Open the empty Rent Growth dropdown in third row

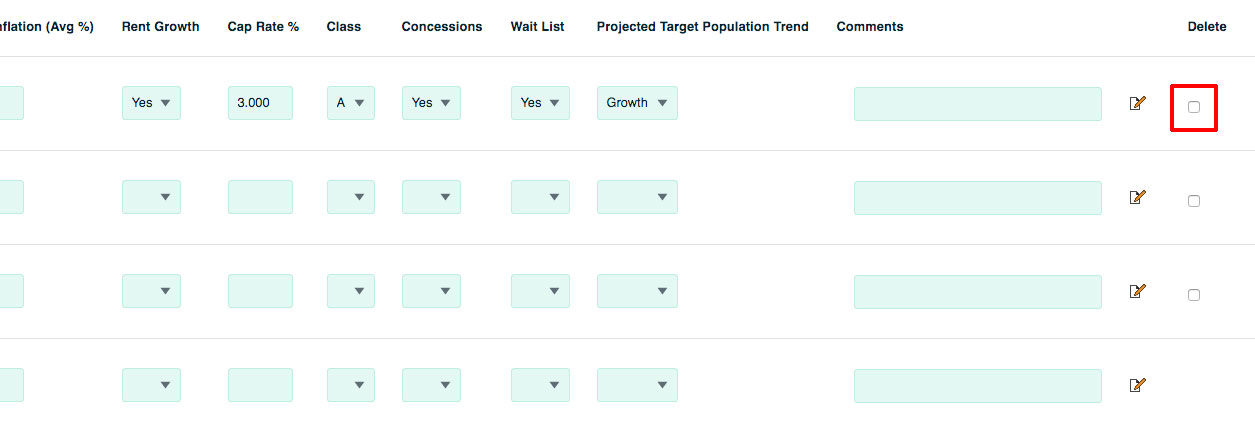pyautogui.click(x=151, y=291)
